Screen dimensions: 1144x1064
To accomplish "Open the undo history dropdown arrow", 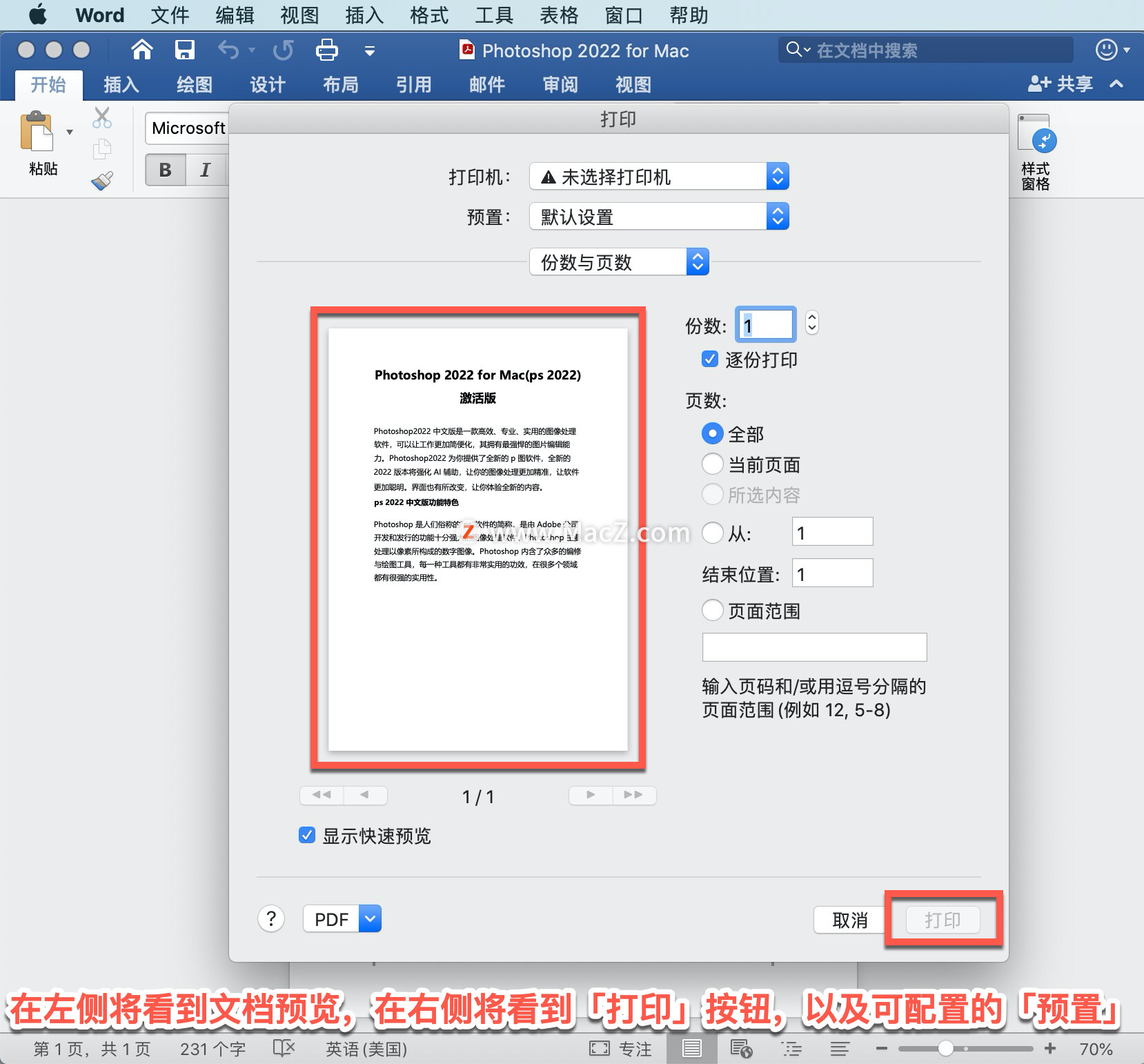I will (252, 50).
